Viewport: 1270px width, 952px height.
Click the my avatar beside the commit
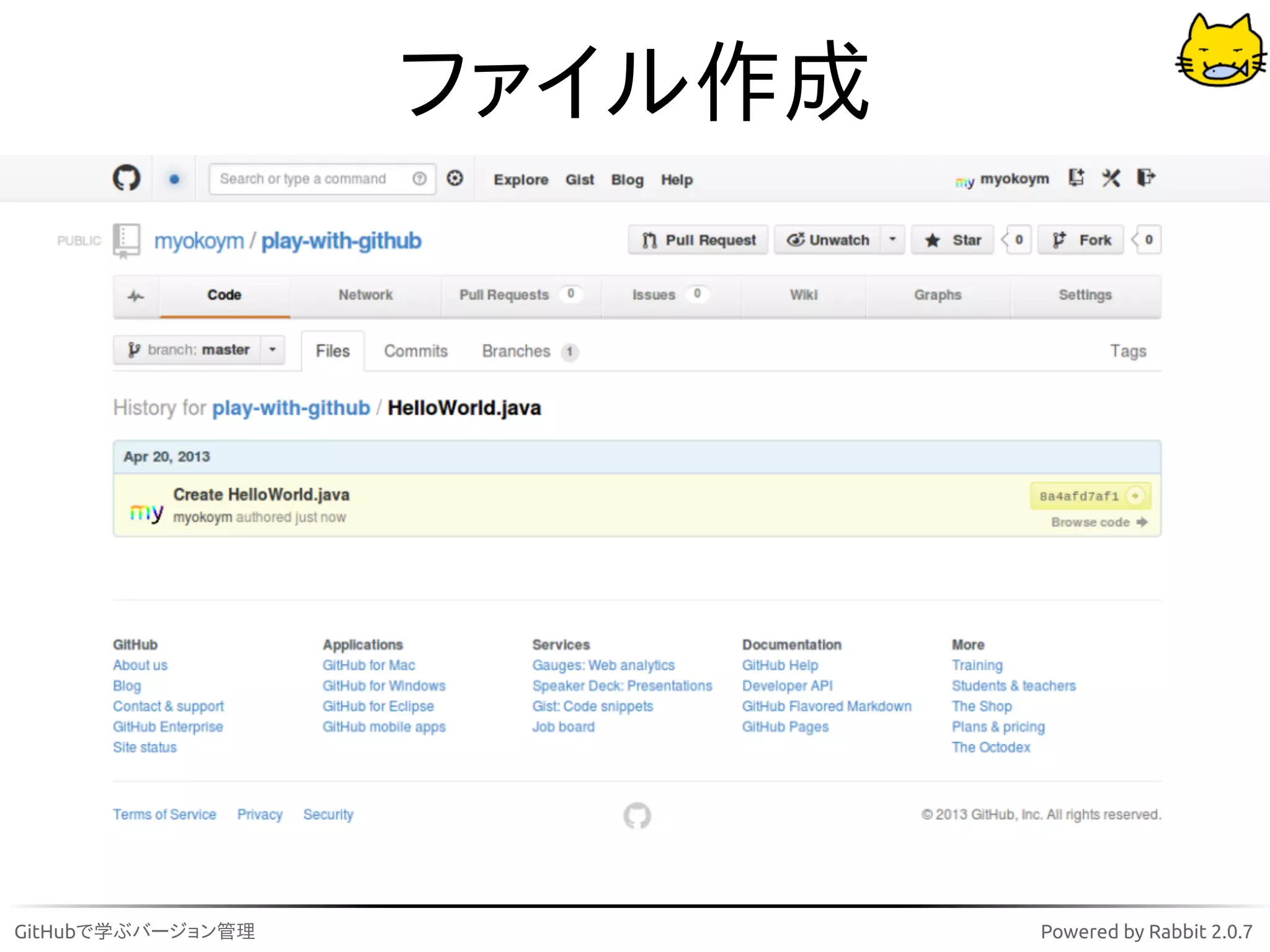pyautogui.click(x=146, y=512)
